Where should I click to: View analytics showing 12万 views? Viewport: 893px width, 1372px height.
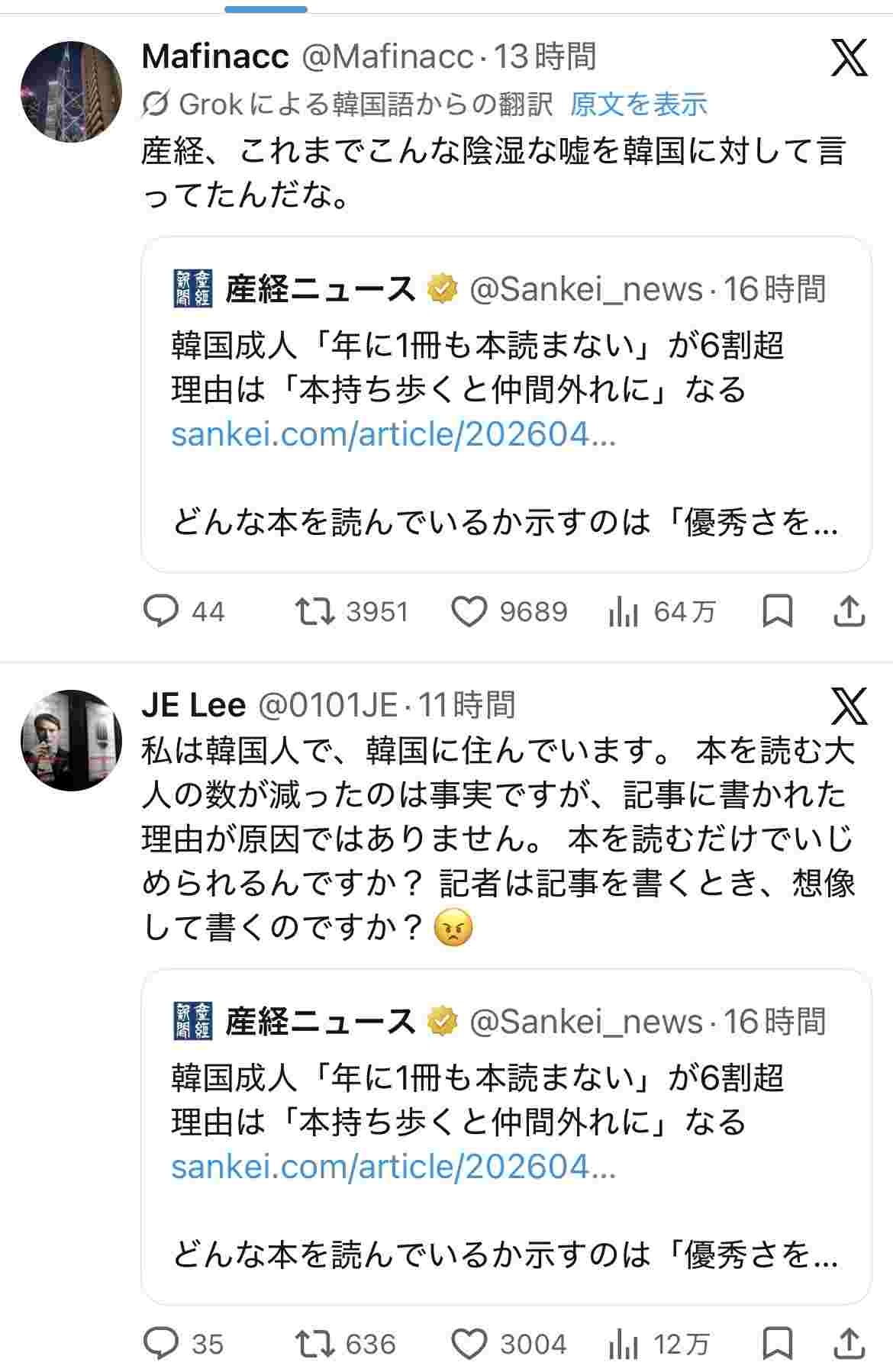tap(624, 1344)
